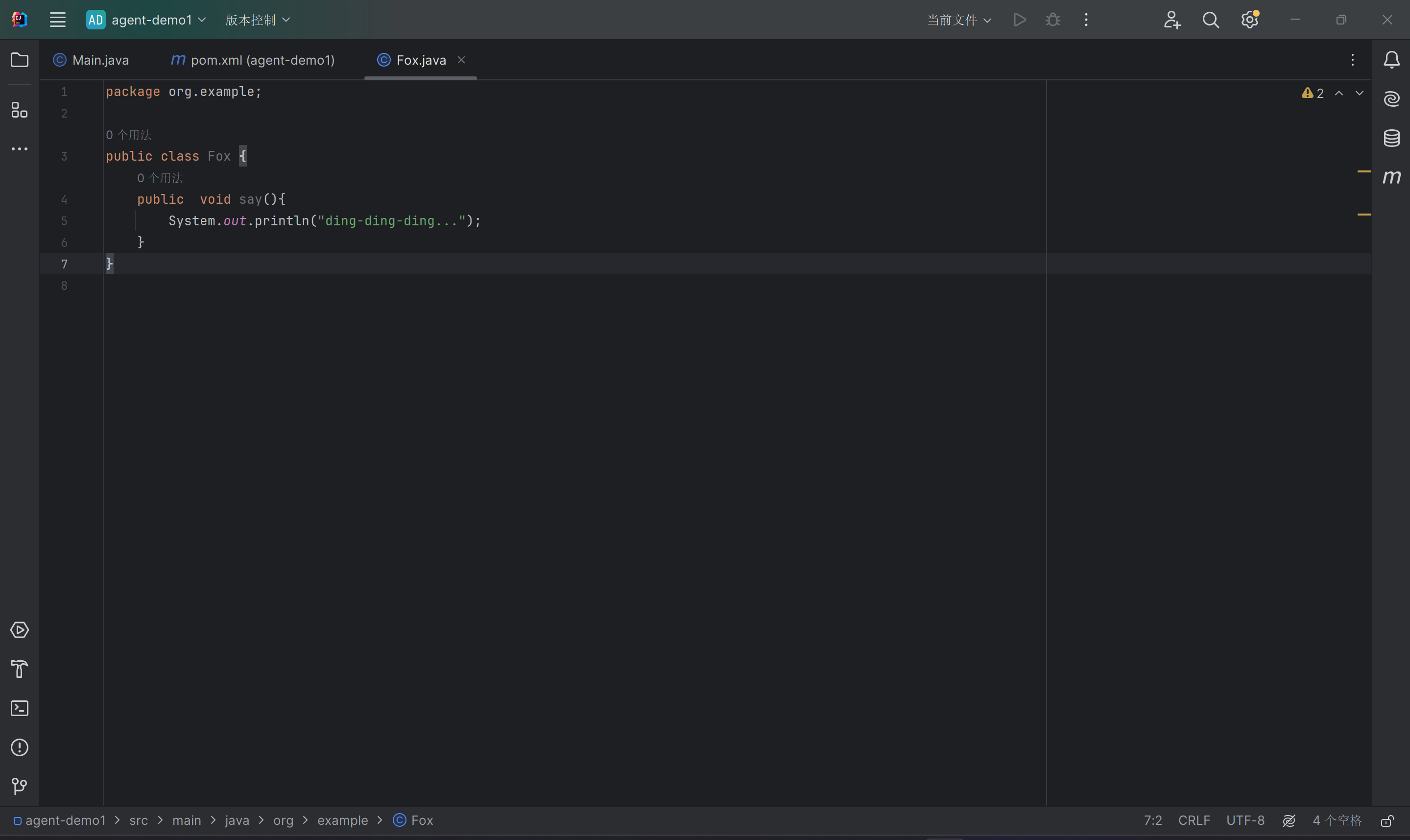Open the AI Assistant spiral icon
1410x840 pixels.
(1391, 99)
